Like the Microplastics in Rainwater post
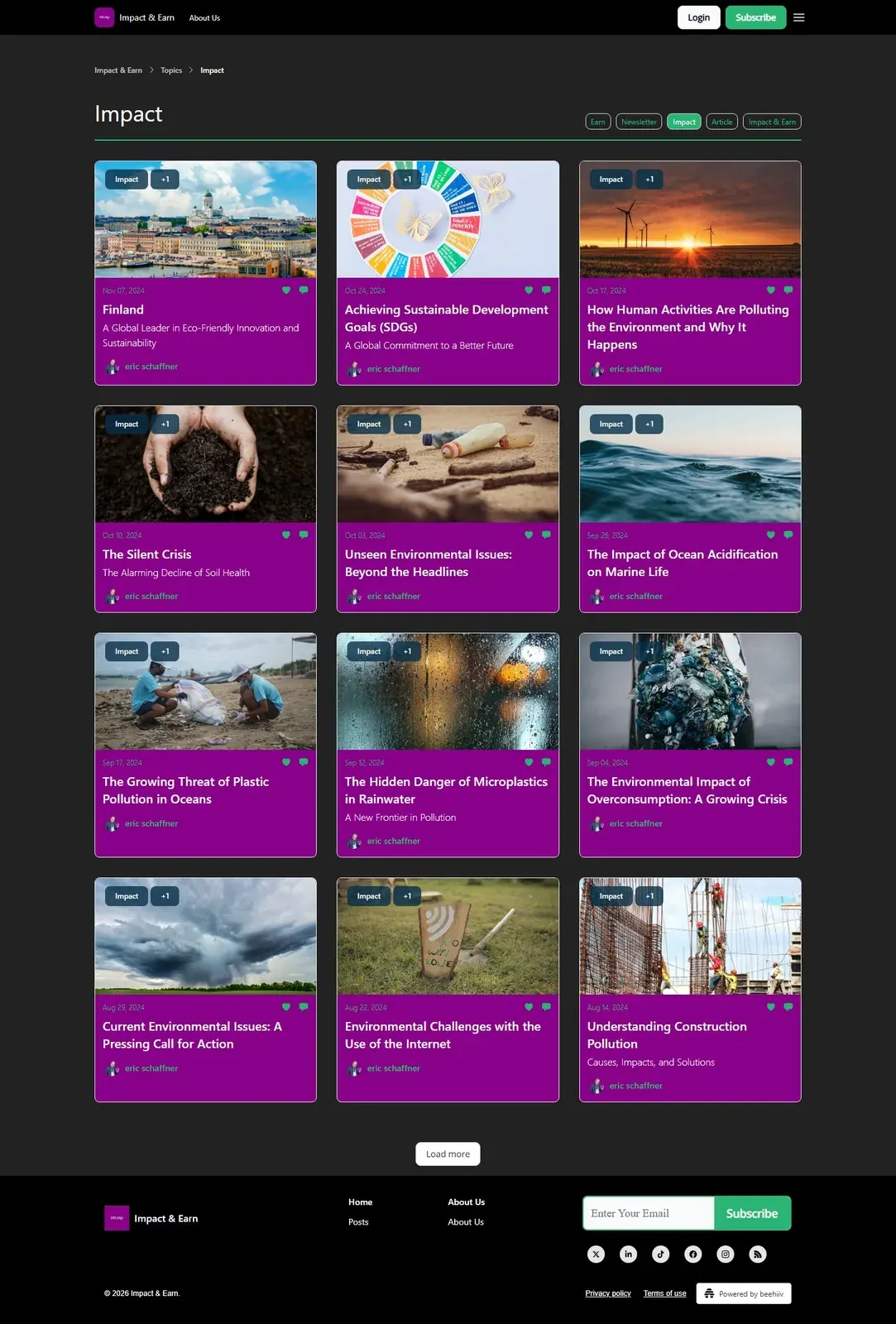Screen dimensions: 896x1324 coord(529,762)
